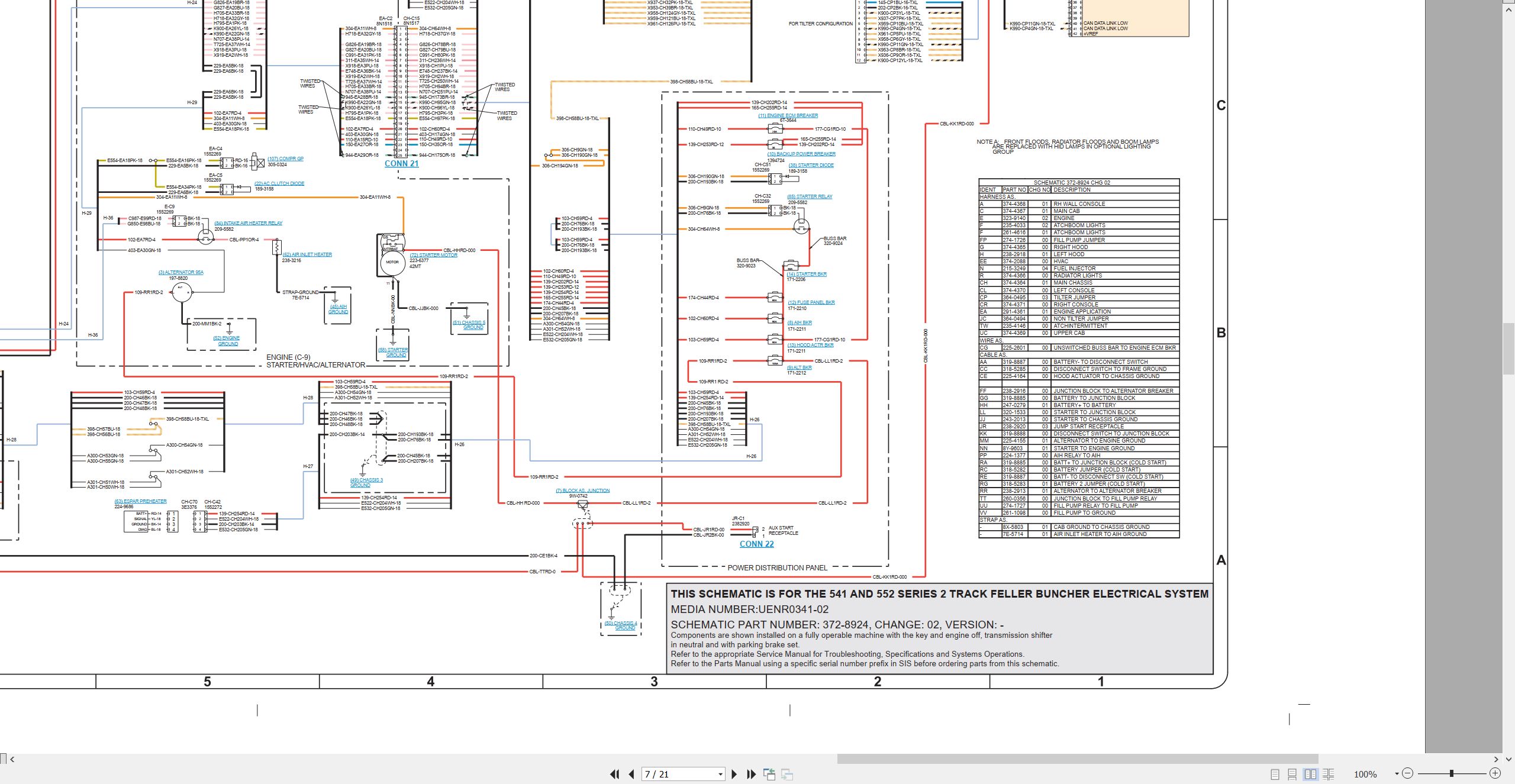Click the POWER DISTRIBUTION PANEL label
This screenshot has width=1515, height=784.
tap(777, 567)
